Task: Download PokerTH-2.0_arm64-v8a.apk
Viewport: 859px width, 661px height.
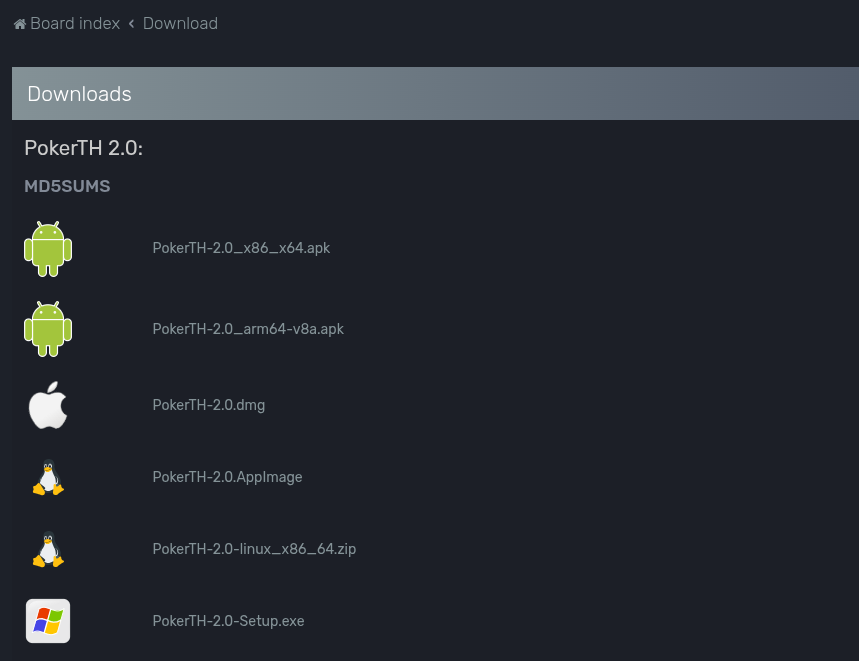Action: tap(248, 329)
